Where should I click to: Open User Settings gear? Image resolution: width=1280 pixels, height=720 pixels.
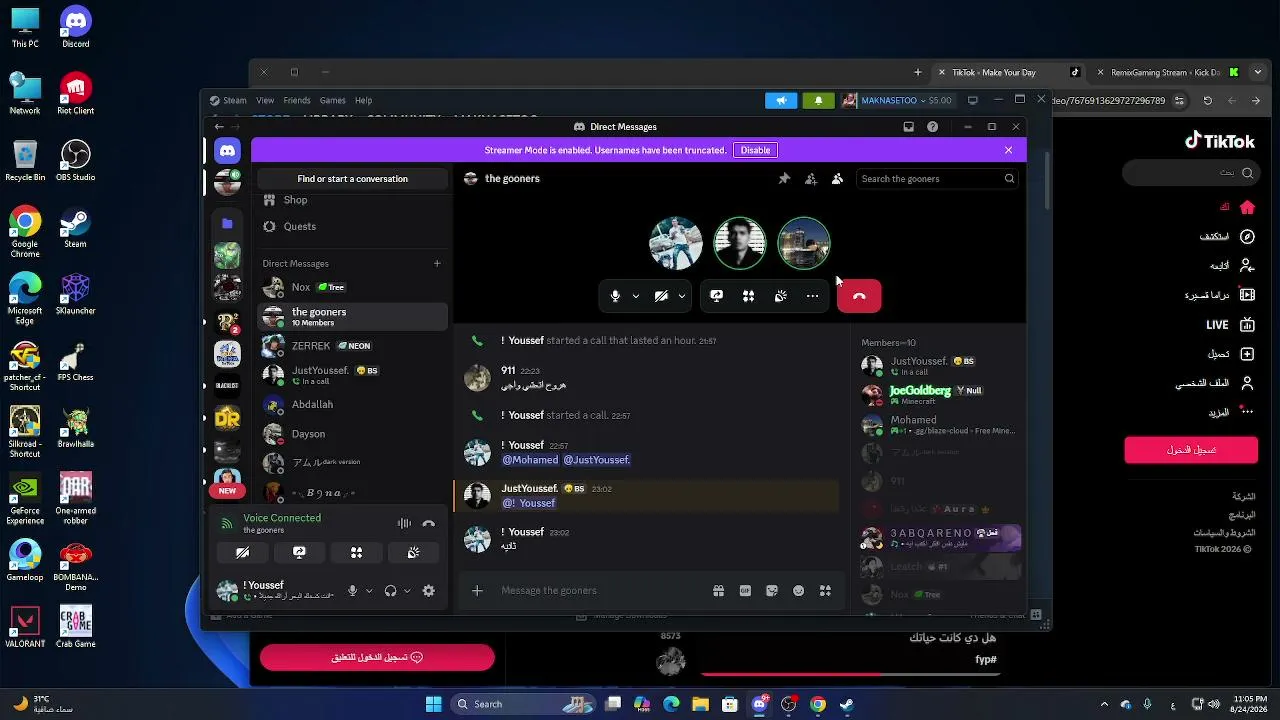click(x=428, y=591)
